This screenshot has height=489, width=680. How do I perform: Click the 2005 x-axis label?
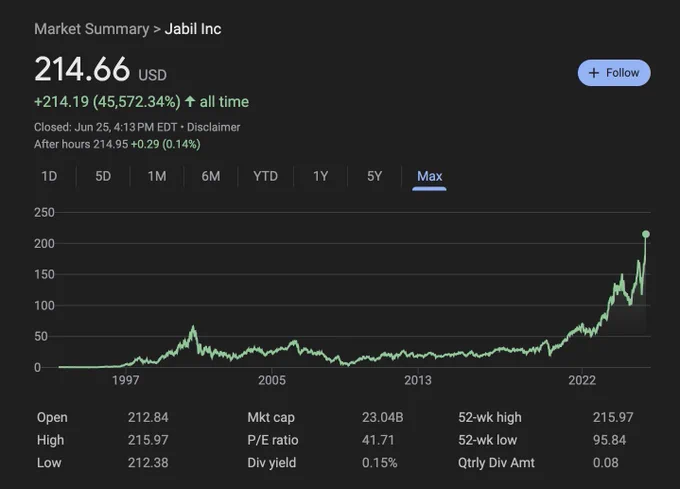[x=272, y=380]
